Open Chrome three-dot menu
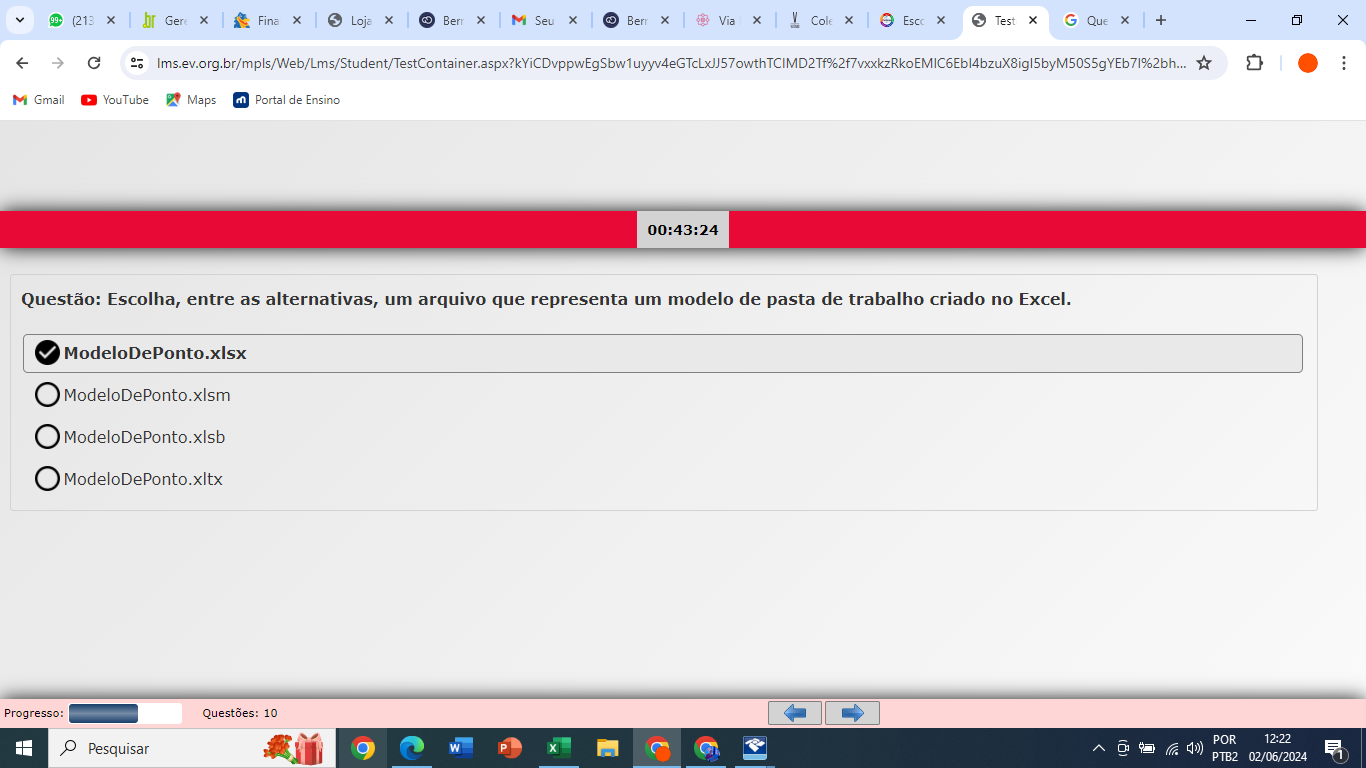 pyautogui.click(x=1344, y=63)
